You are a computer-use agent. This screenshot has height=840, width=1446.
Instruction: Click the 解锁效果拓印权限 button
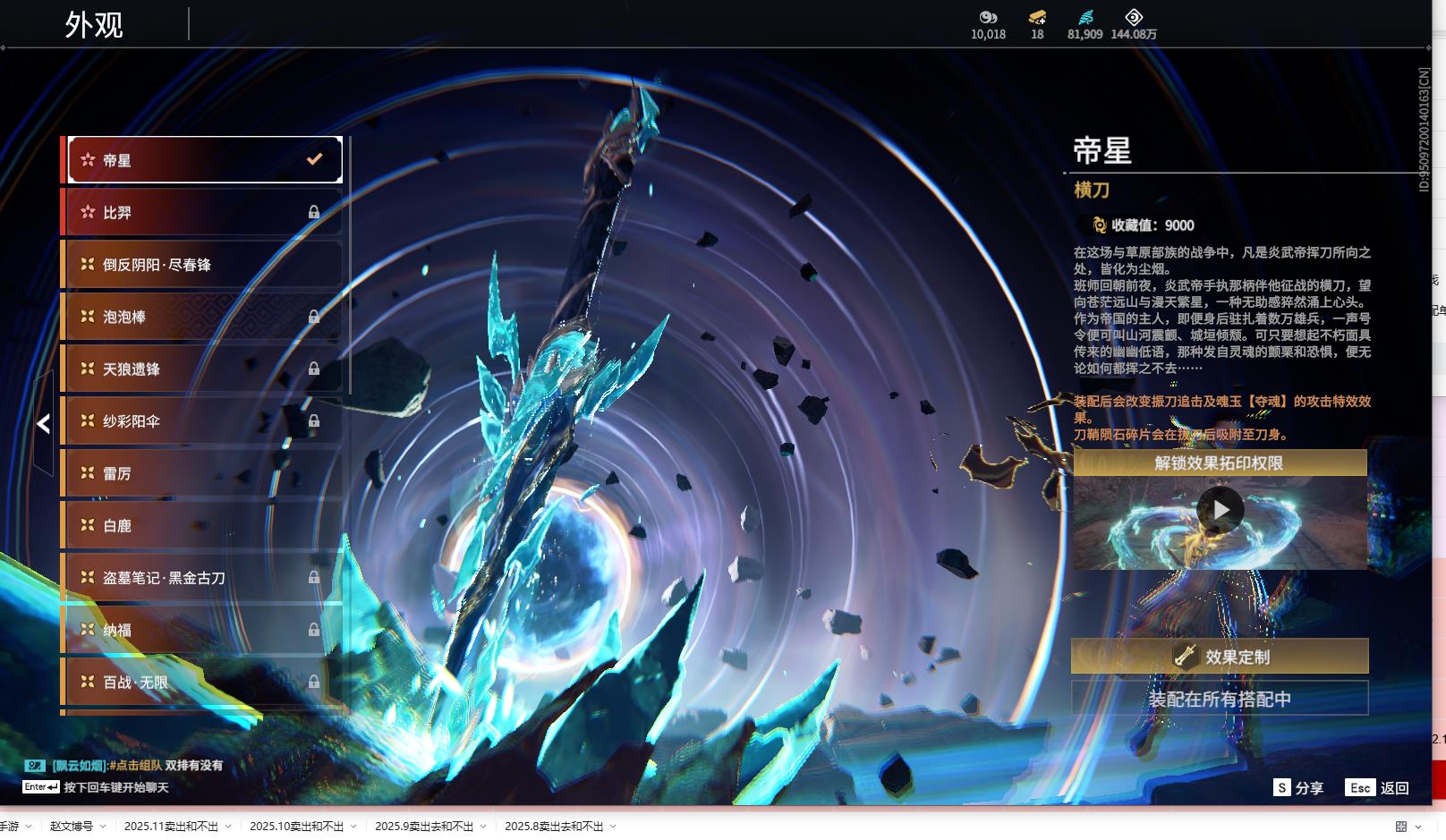[x=1220, y=462]
